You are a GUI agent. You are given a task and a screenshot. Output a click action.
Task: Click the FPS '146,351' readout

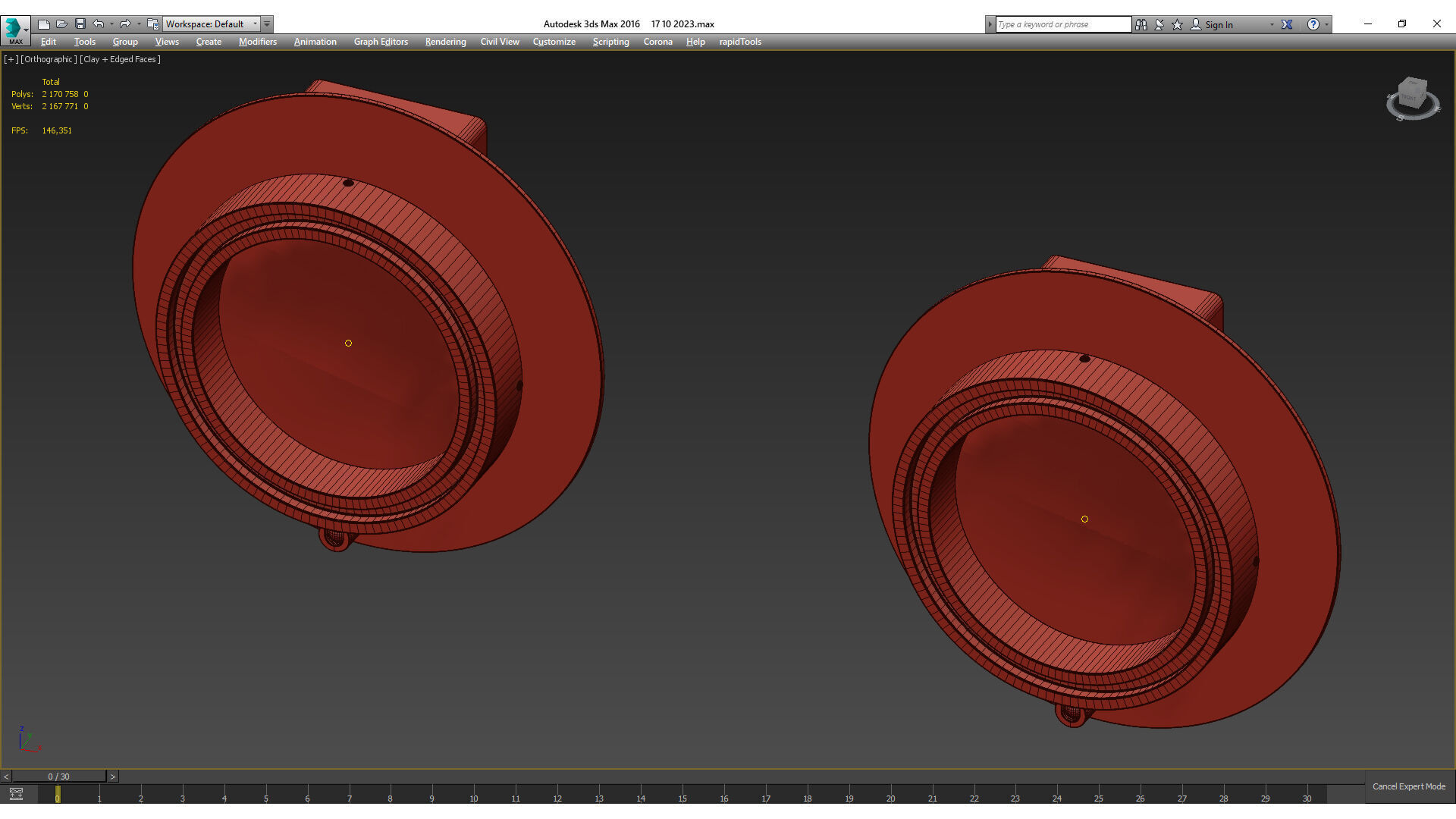(57, 130)
